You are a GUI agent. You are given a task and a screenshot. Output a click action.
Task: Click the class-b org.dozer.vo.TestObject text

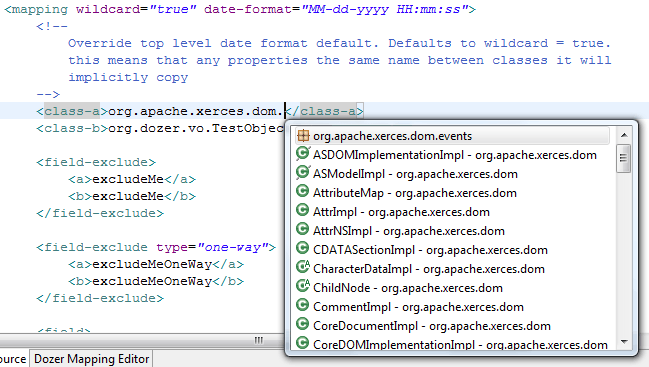(195, 128)
